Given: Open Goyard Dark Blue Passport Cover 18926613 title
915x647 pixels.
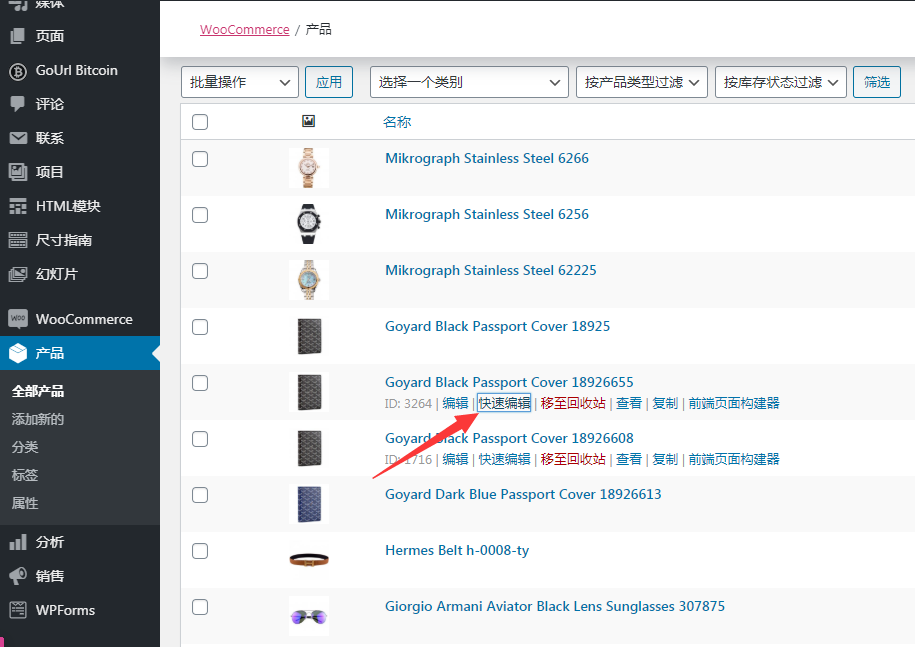Looking at the screenshot, I should 523,495.
